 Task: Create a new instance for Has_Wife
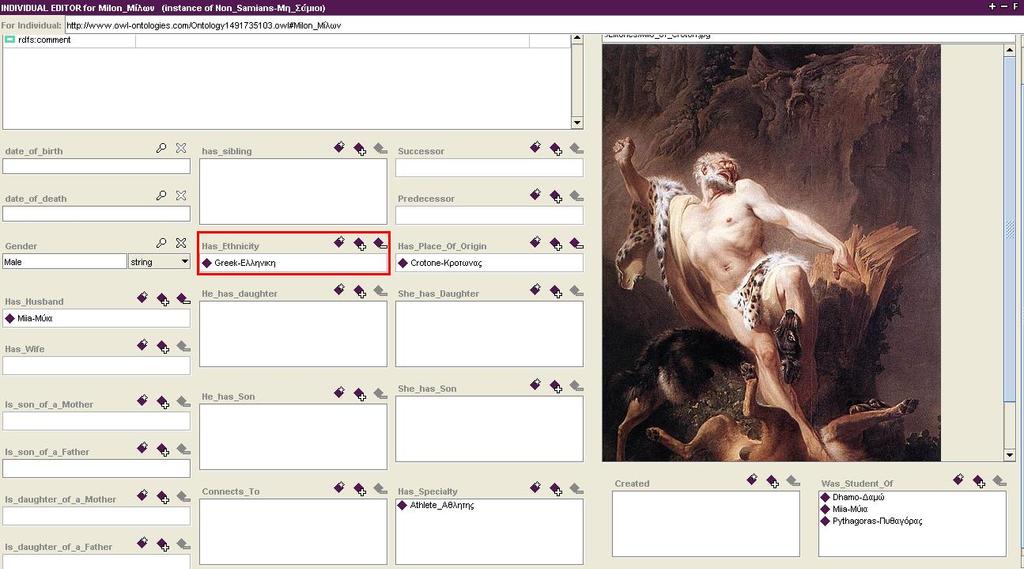click(x=142, y=345)
